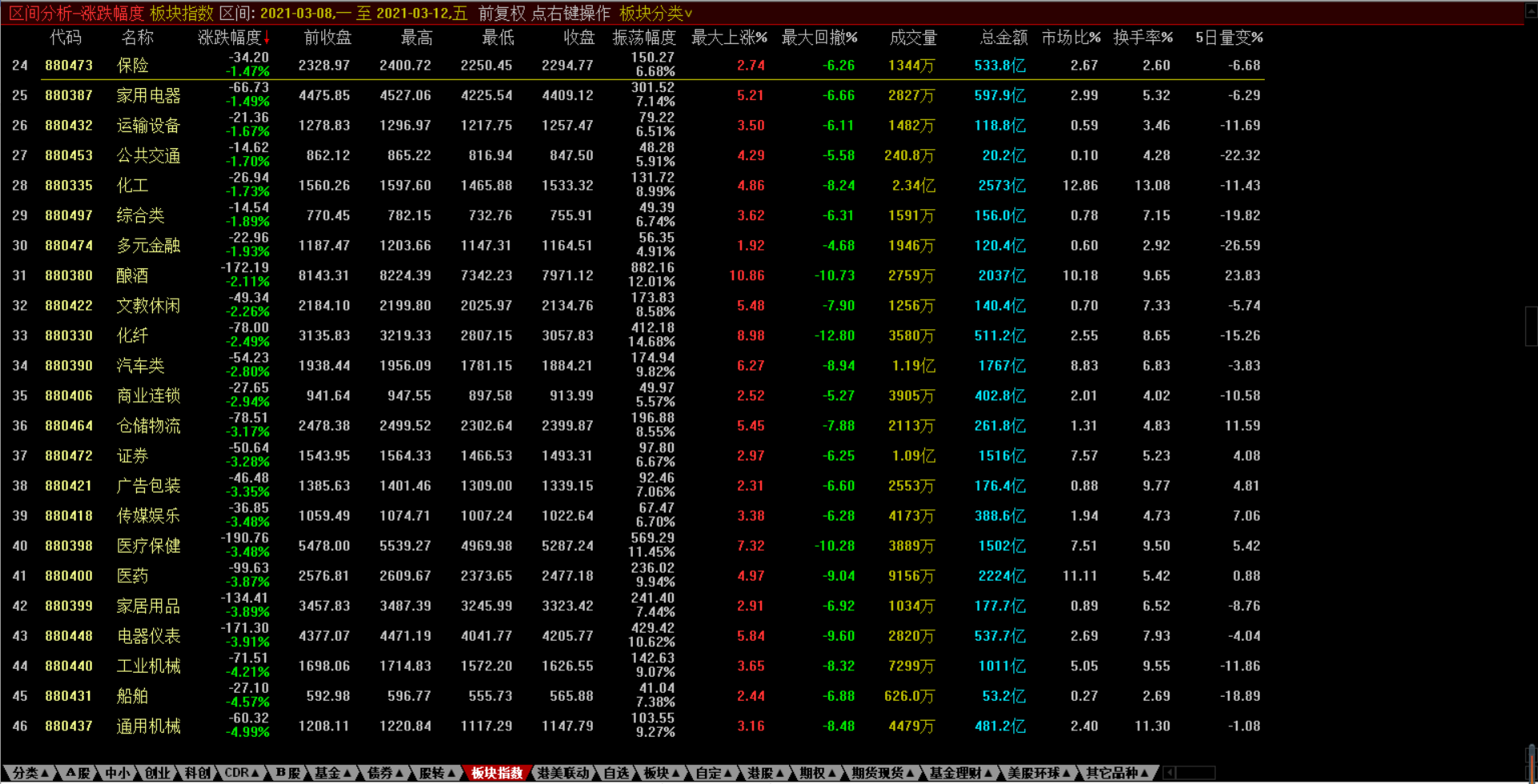Screen dimensions: 1538x784
Task: Open the 科创 tab
Action: 197,773
